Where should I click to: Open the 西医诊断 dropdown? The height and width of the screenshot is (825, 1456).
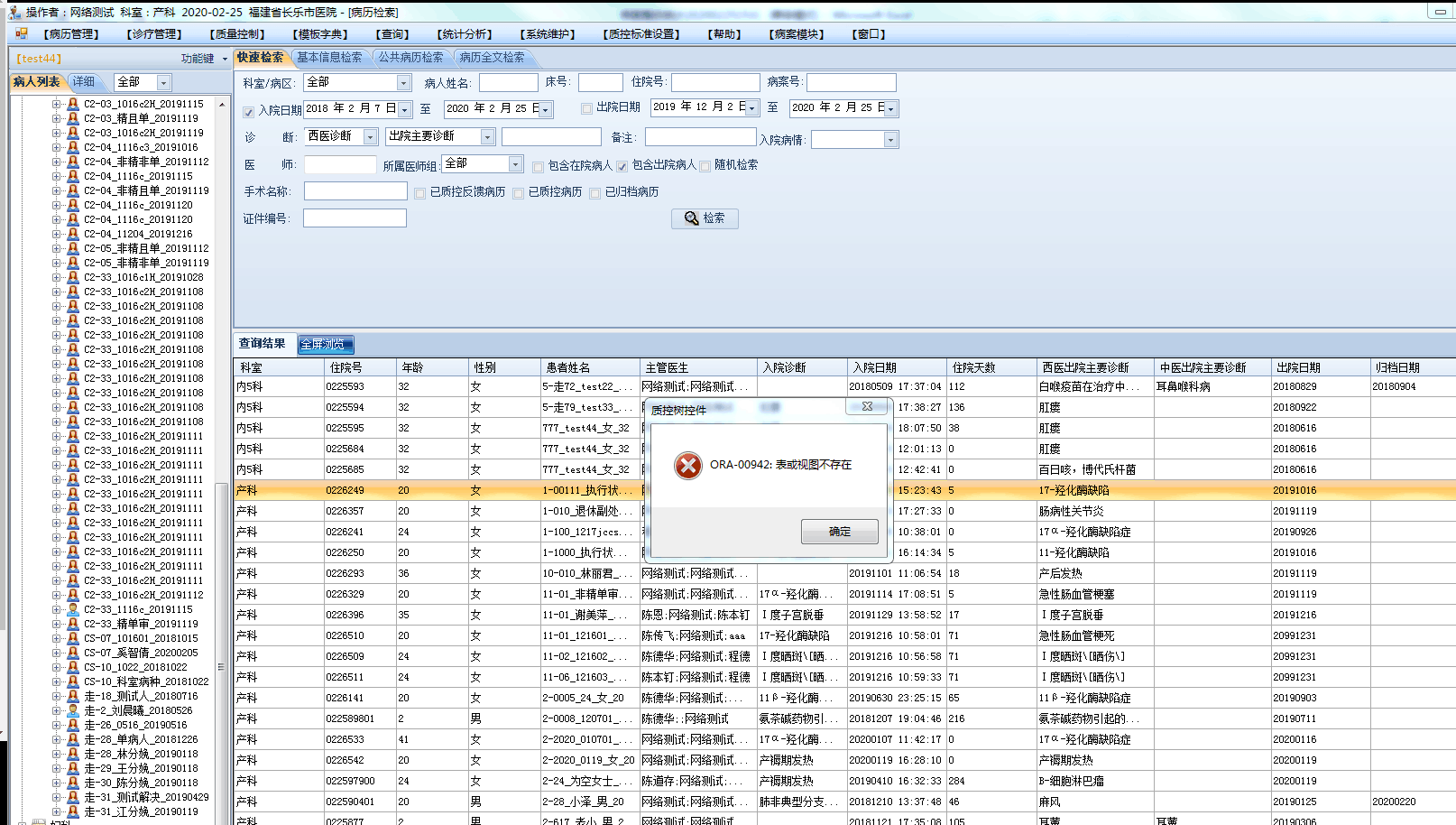(x=370, y=137)
